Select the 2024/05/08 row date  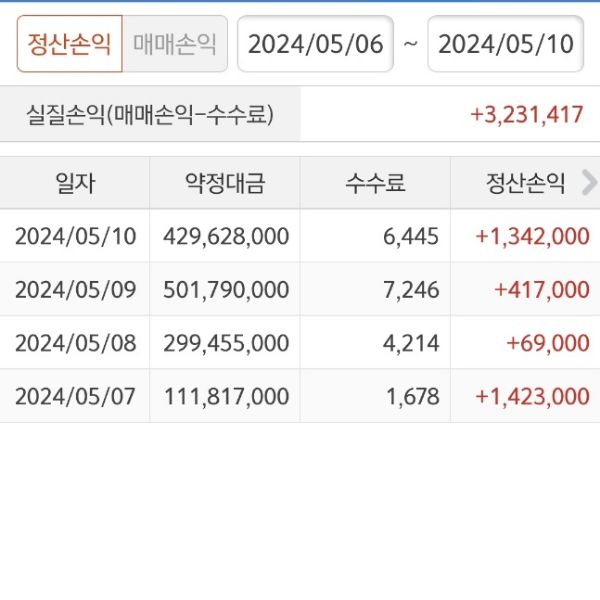pos(75,343)
